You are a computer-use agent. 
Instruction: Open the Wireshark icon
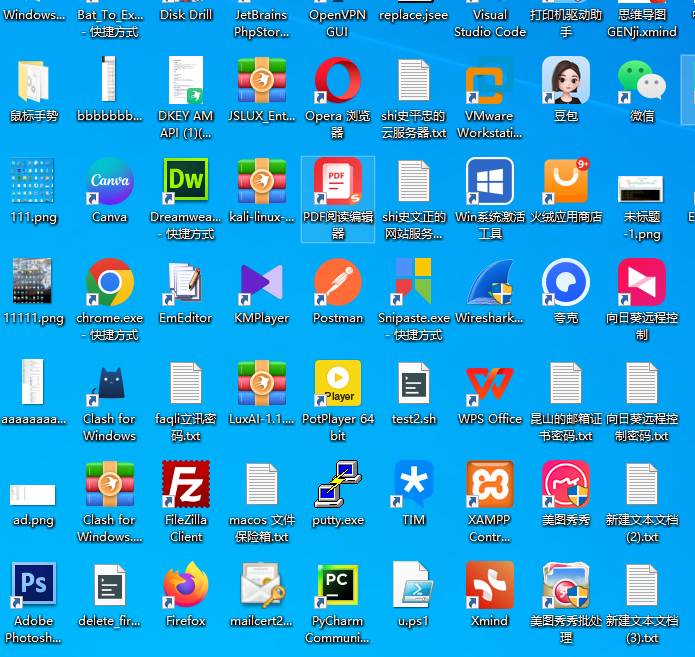[x=490, y=282]
